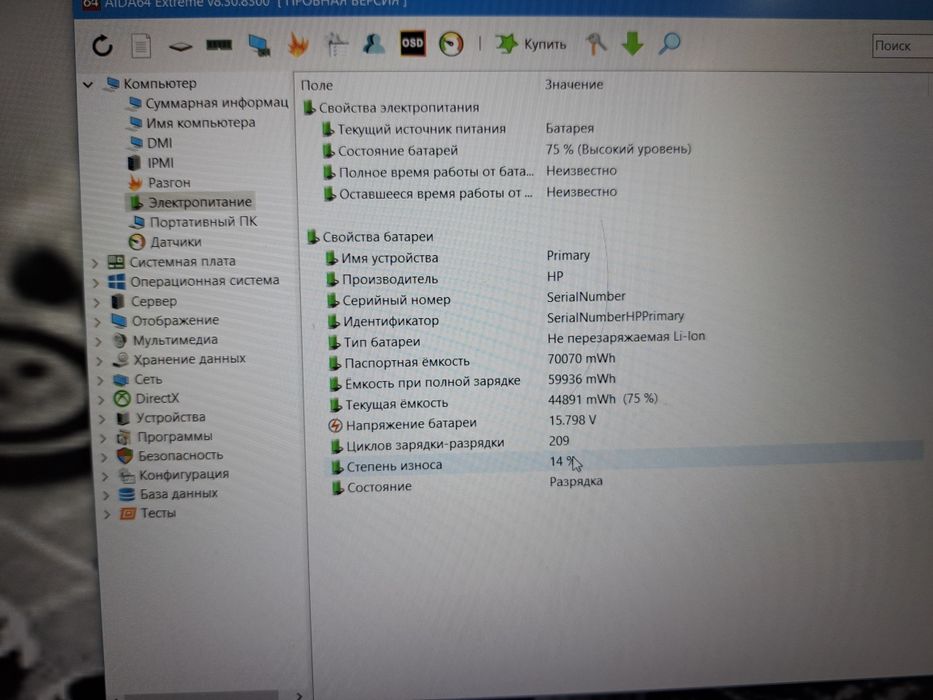933x700 pixels.
Task: Open the memory benchmark RAM icon
Action: [219, 45]
